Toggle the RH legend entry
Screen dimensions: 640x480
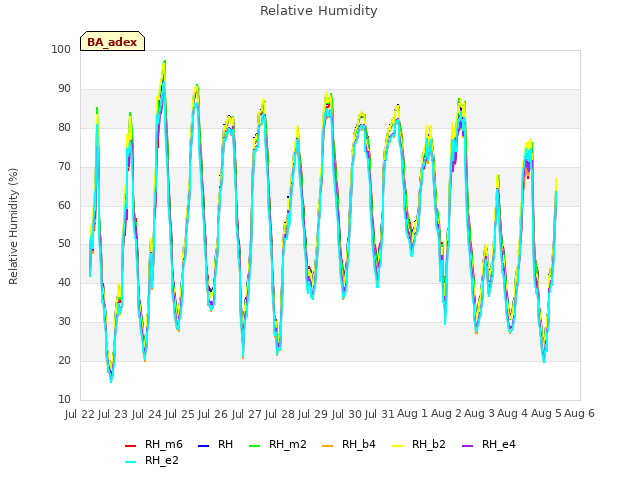pyautogui.click(x=215, y=444)
